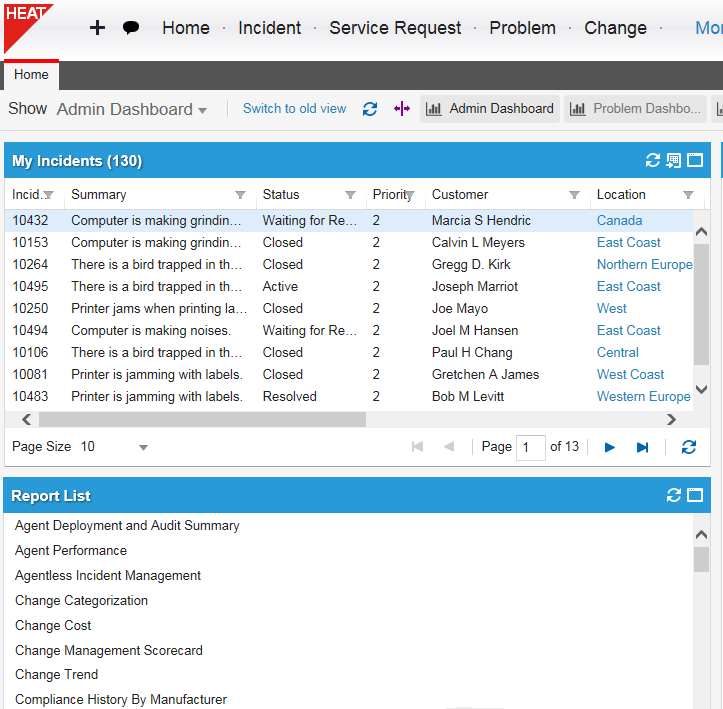Expand the Page Size dropdown

(143, 447)
